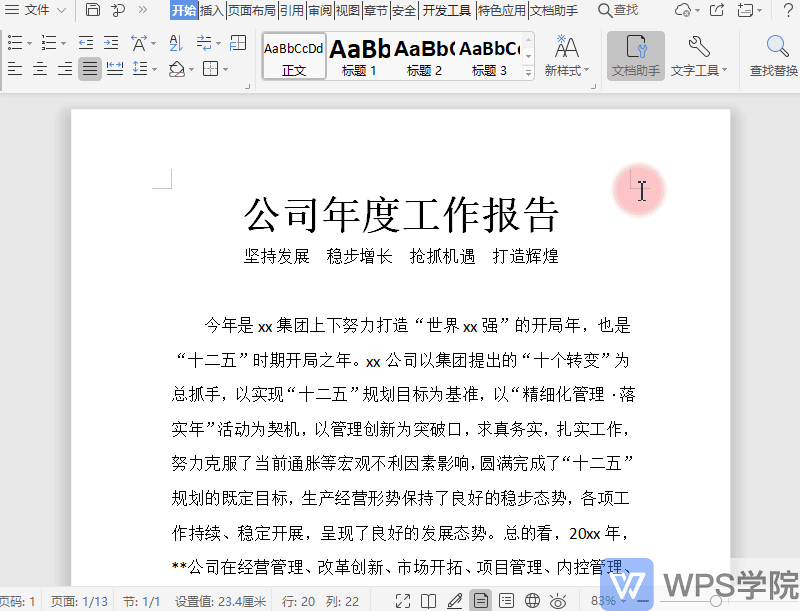Align text left
The image size is (800, 611).
tap(15, 68)
